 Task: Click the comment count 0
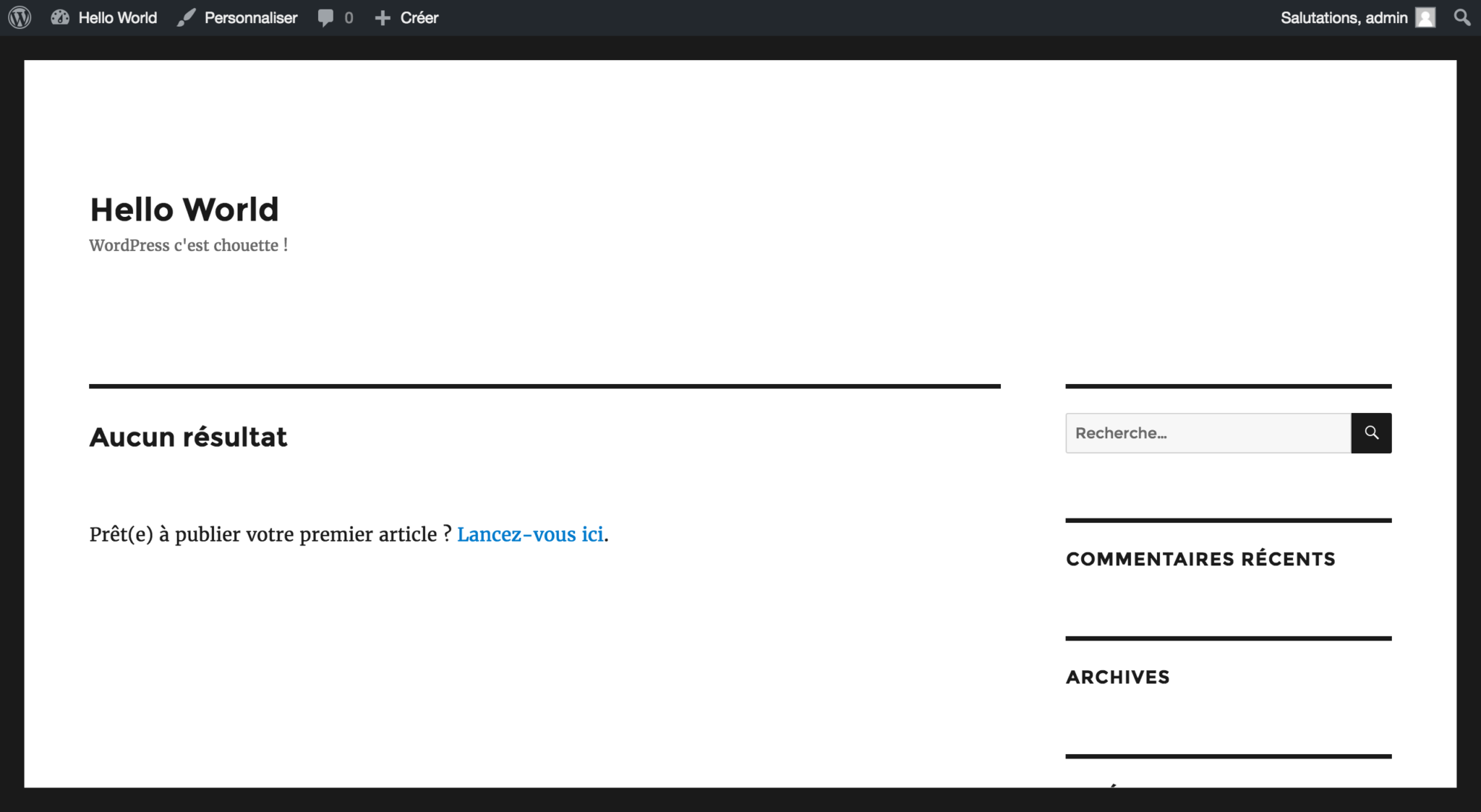tap(349, 17)
